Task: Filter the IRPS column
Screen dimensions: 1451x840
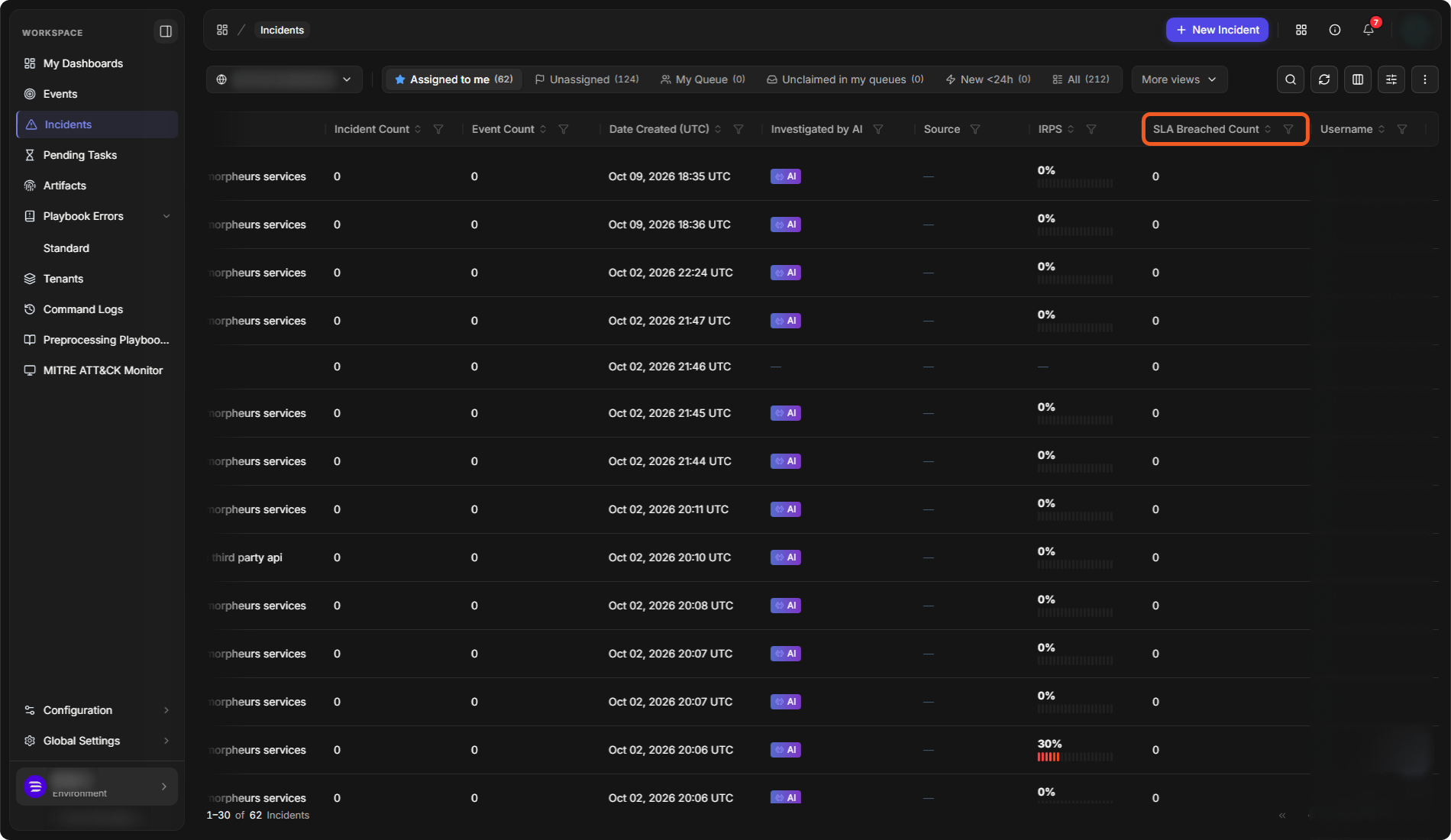Action: coord(1091,129)
